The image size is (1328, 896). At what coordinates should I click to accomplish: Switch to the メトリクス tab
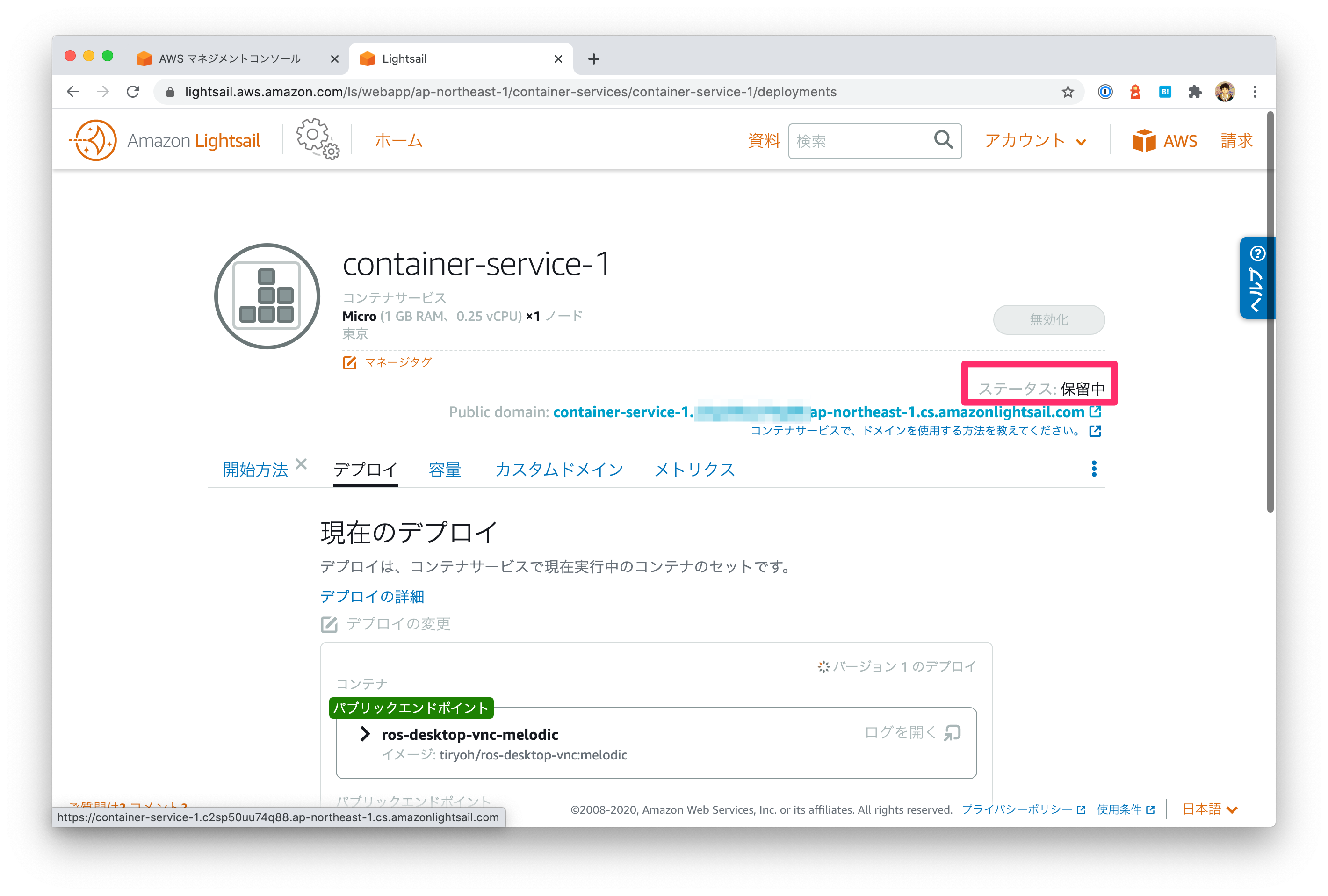coord(694,470)
